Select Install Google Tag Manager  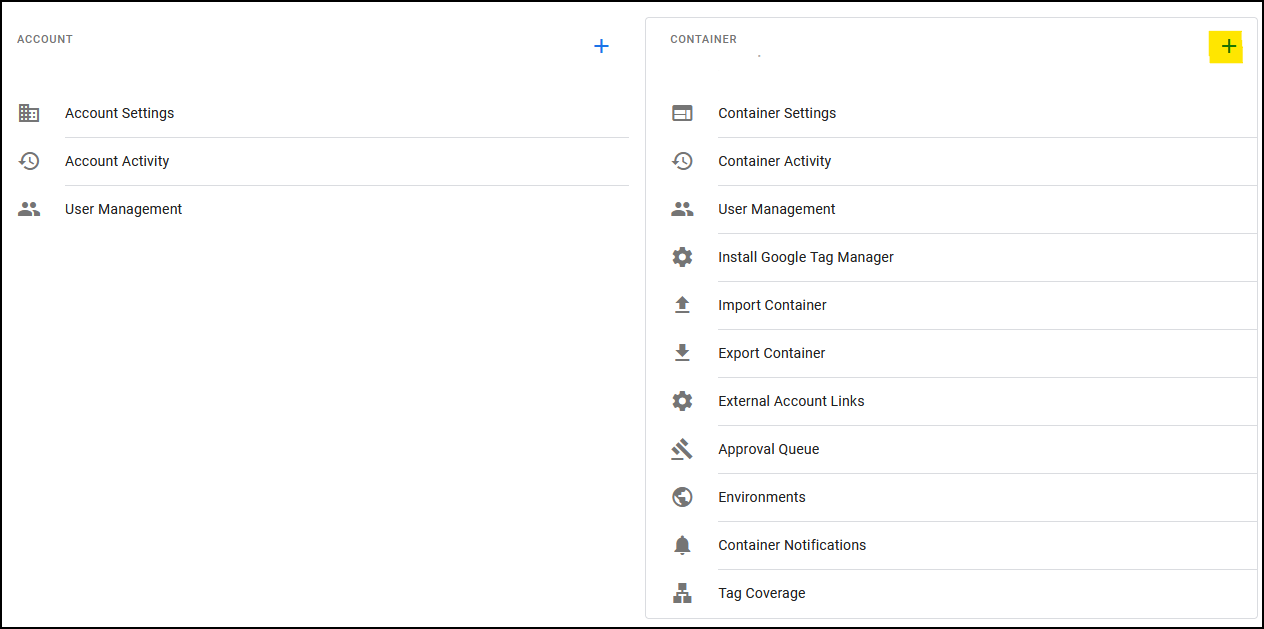coord(805,257)
